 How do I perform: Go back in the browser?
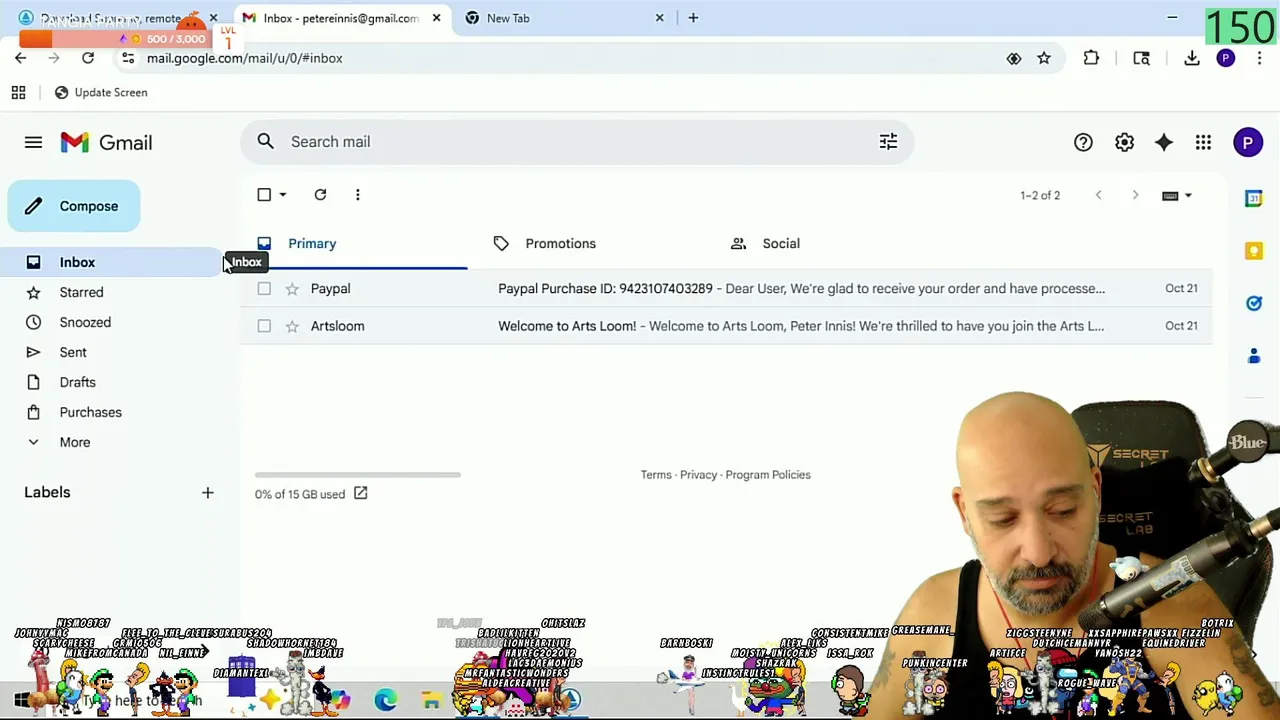pyautogui.click(x=20, y=58)
